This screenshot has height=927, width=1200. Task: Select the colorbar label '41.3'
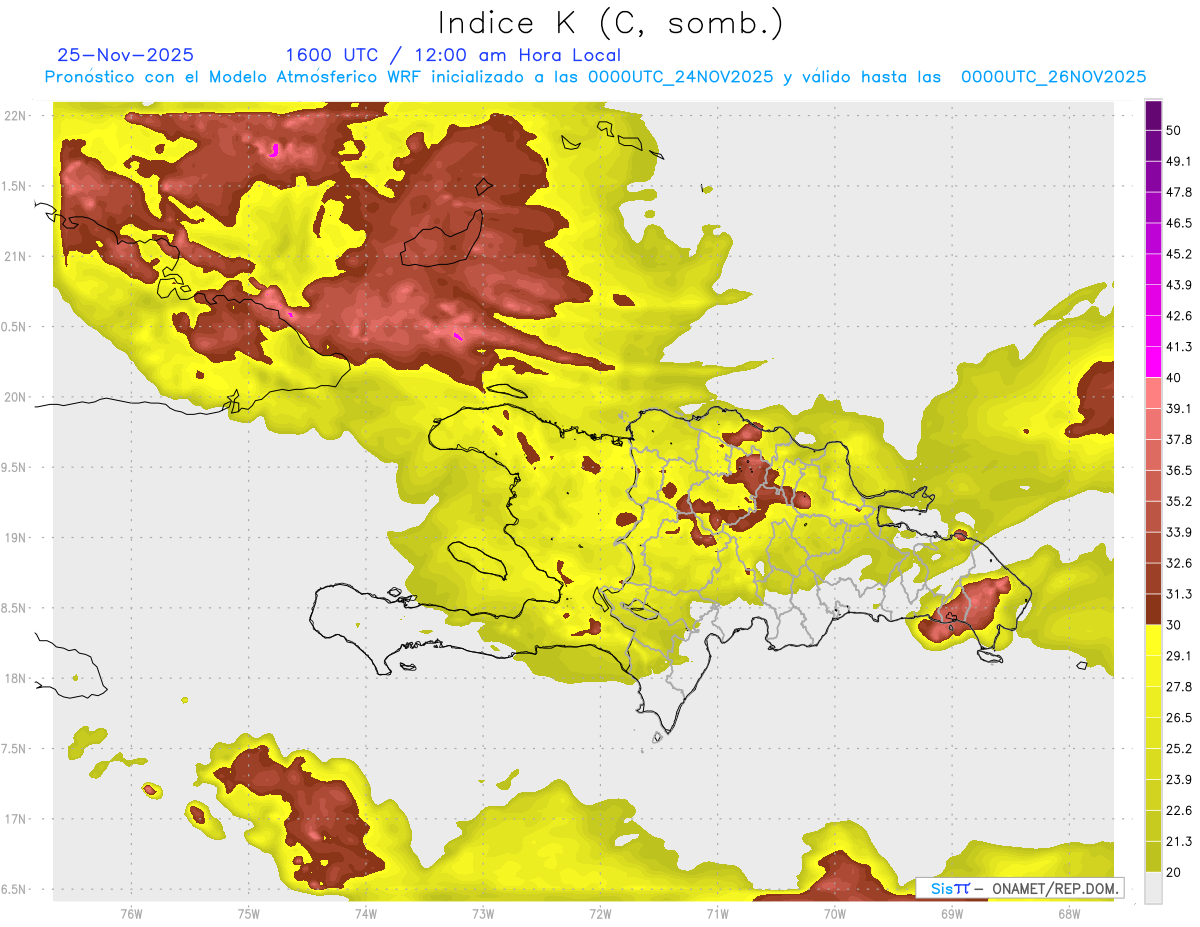click(1179, 347)
